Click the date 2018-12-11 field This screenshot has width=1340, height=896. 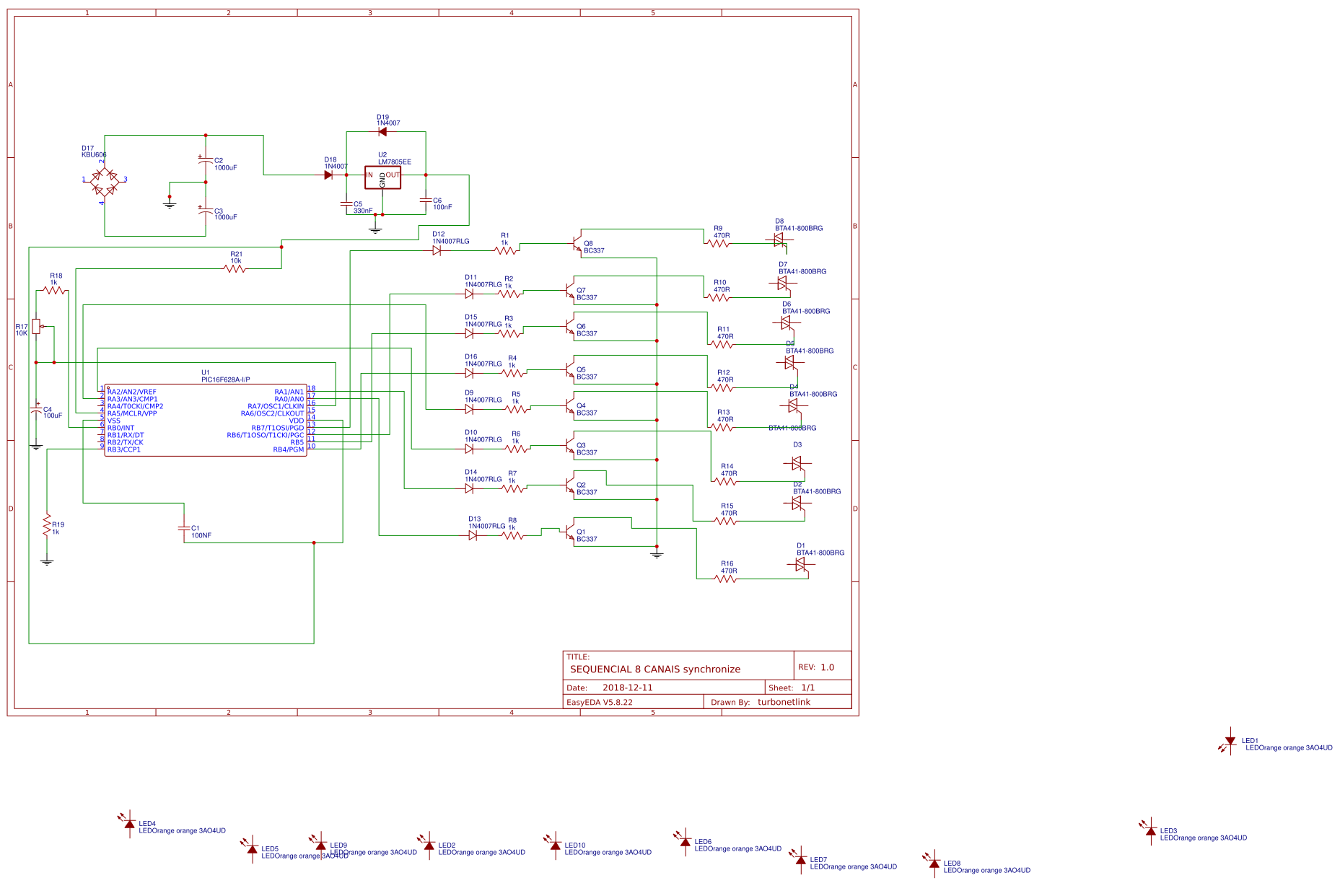627,688
